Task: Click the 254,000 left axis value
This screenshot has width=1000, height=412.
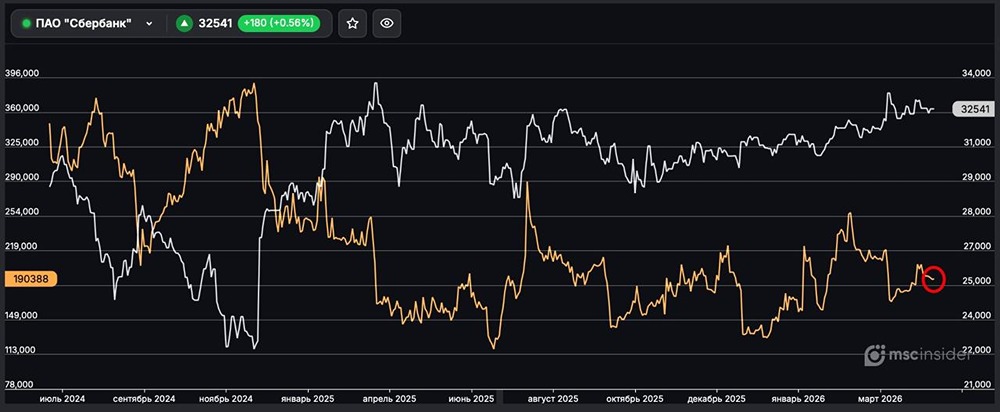Action: [22, 212]
